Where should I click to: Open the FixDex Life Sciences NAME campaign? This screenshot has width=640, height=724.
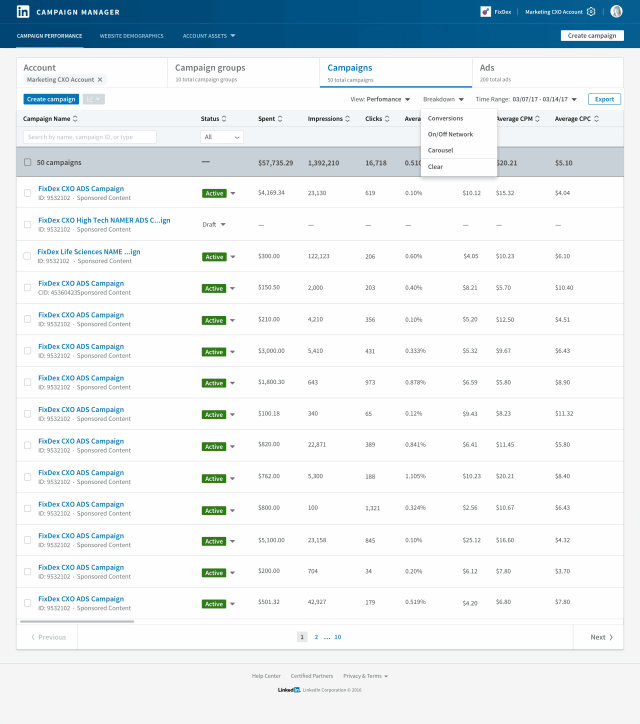[89, 252]
